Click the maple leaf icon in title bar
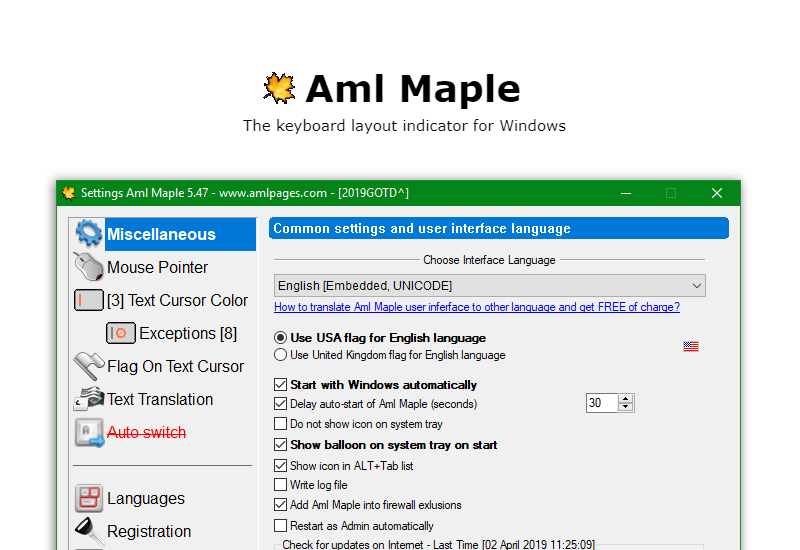The image size is (800, 550). point(68,193)
